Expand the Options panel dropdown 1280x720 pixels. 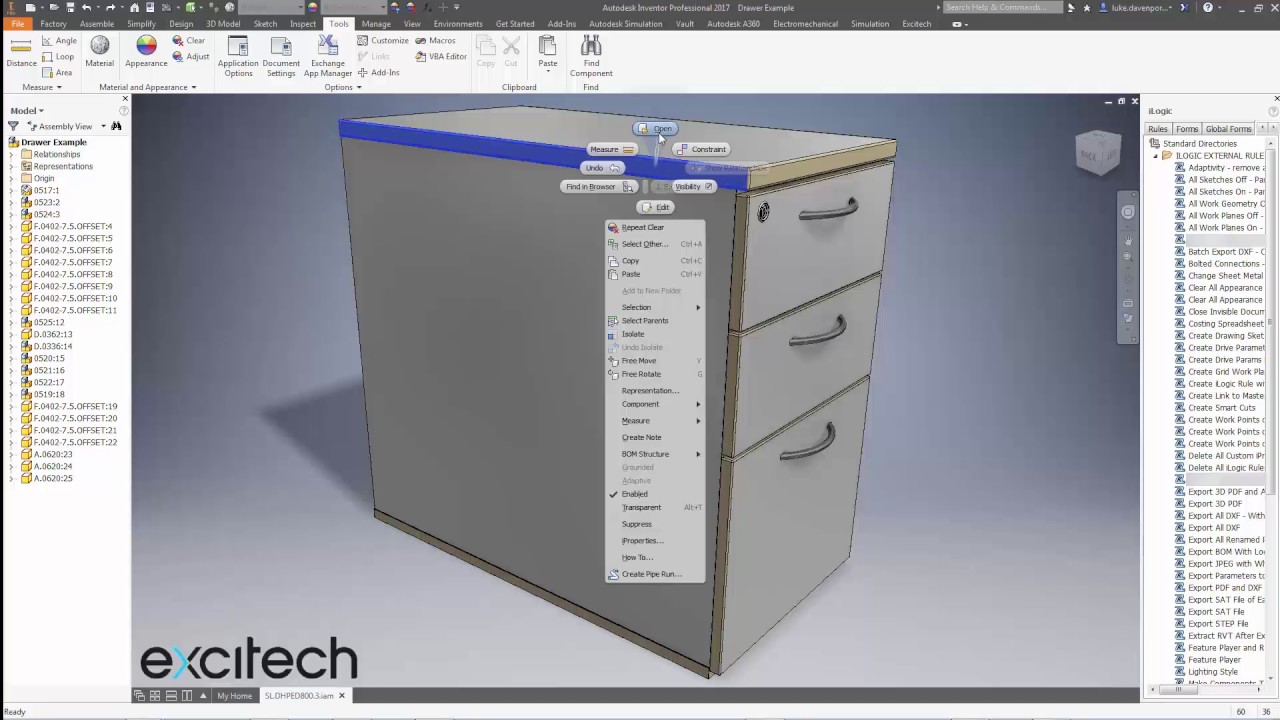click(x=343, y=87)
